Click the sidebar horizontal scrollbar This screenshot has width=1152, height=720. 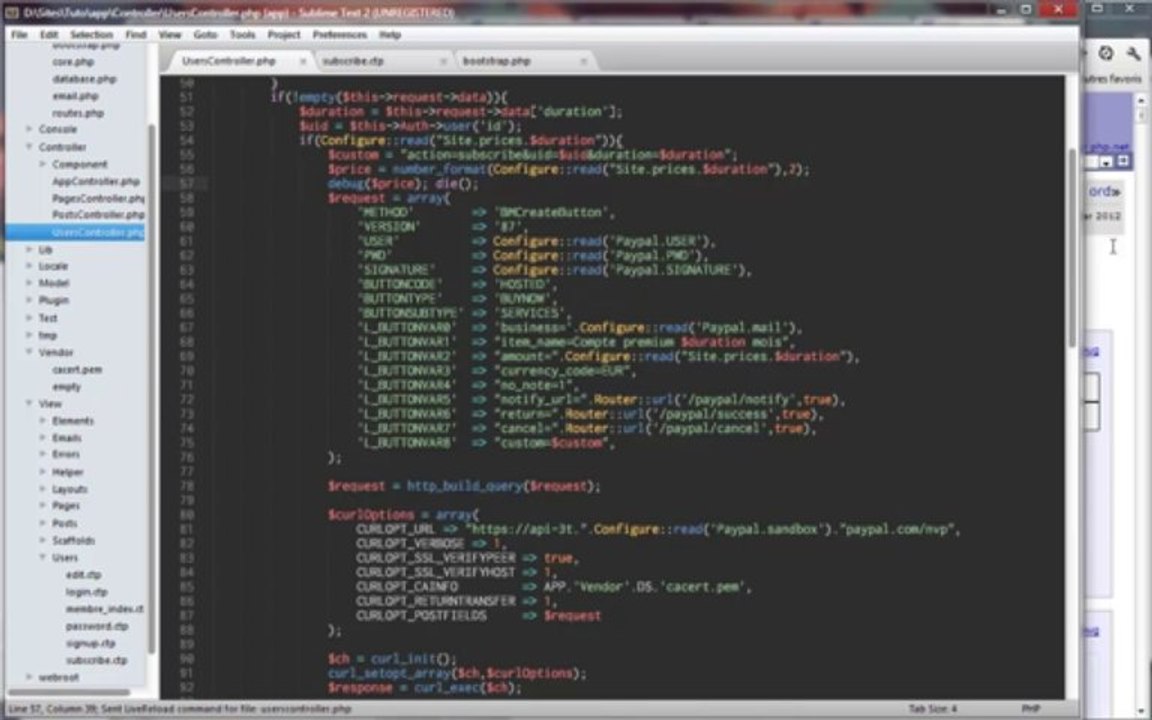[68, 692]
